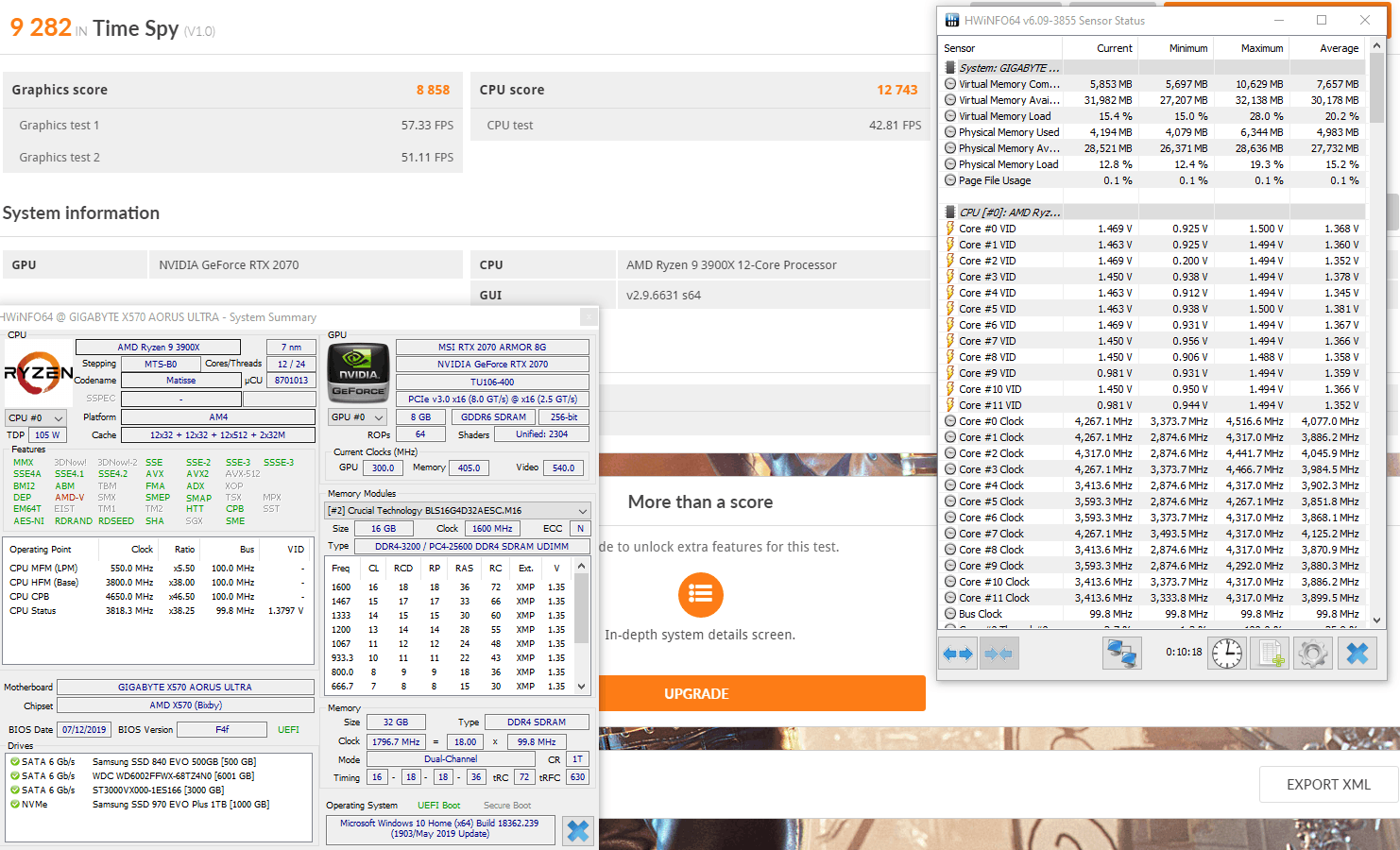Select the Physical Memory Used row
Image resolution: width=1400 pixels, height=850 pixels.
coord(1152,132)
